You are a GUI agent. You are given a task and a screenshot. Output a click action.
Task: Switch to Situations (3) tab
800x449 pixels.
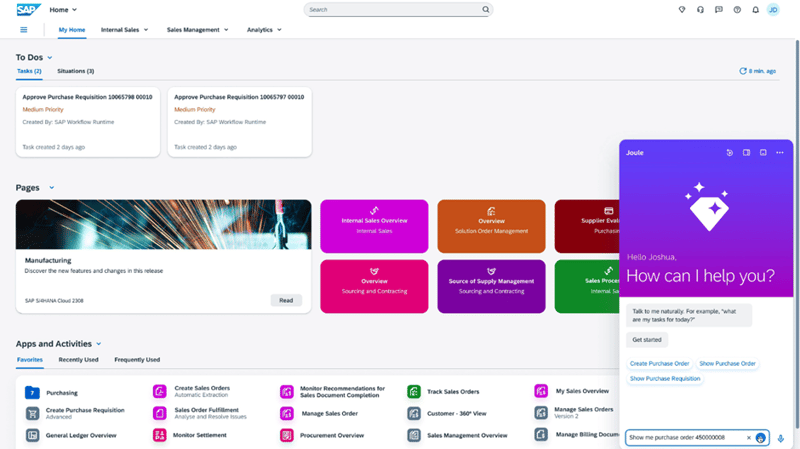pos(76,71)
